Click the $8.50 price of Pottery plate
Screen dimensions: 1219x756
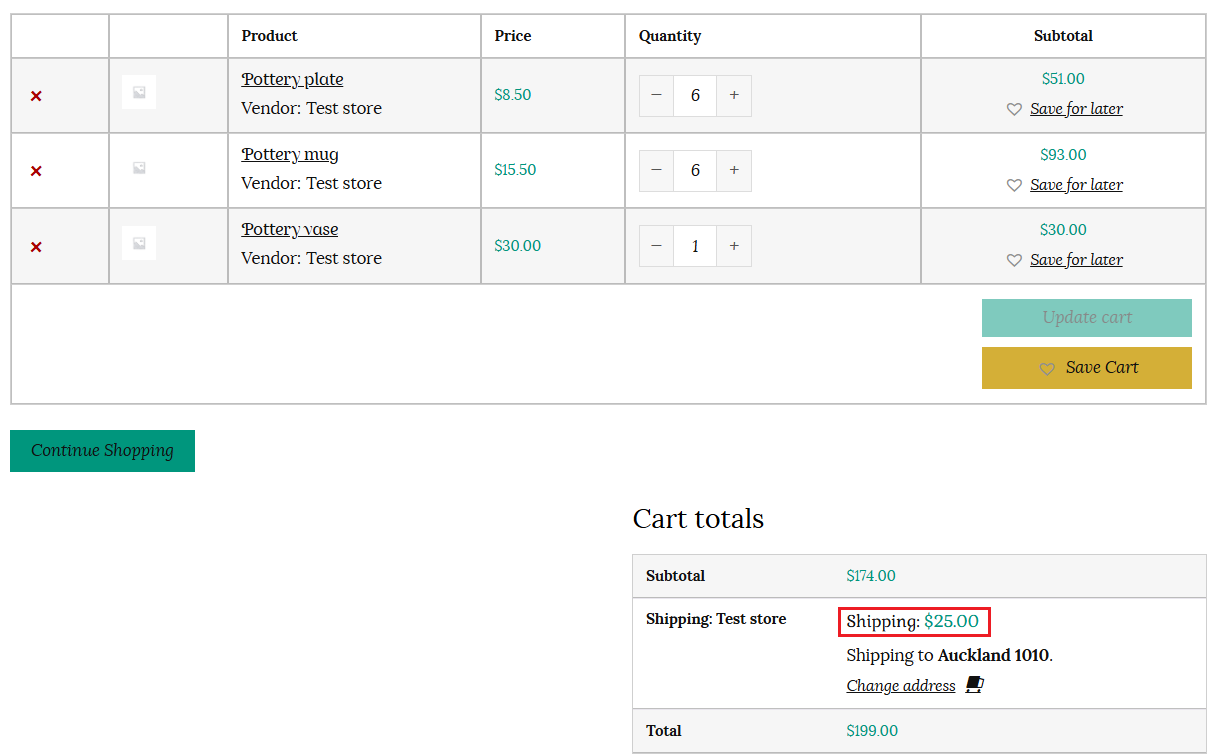tap(513, 95)
